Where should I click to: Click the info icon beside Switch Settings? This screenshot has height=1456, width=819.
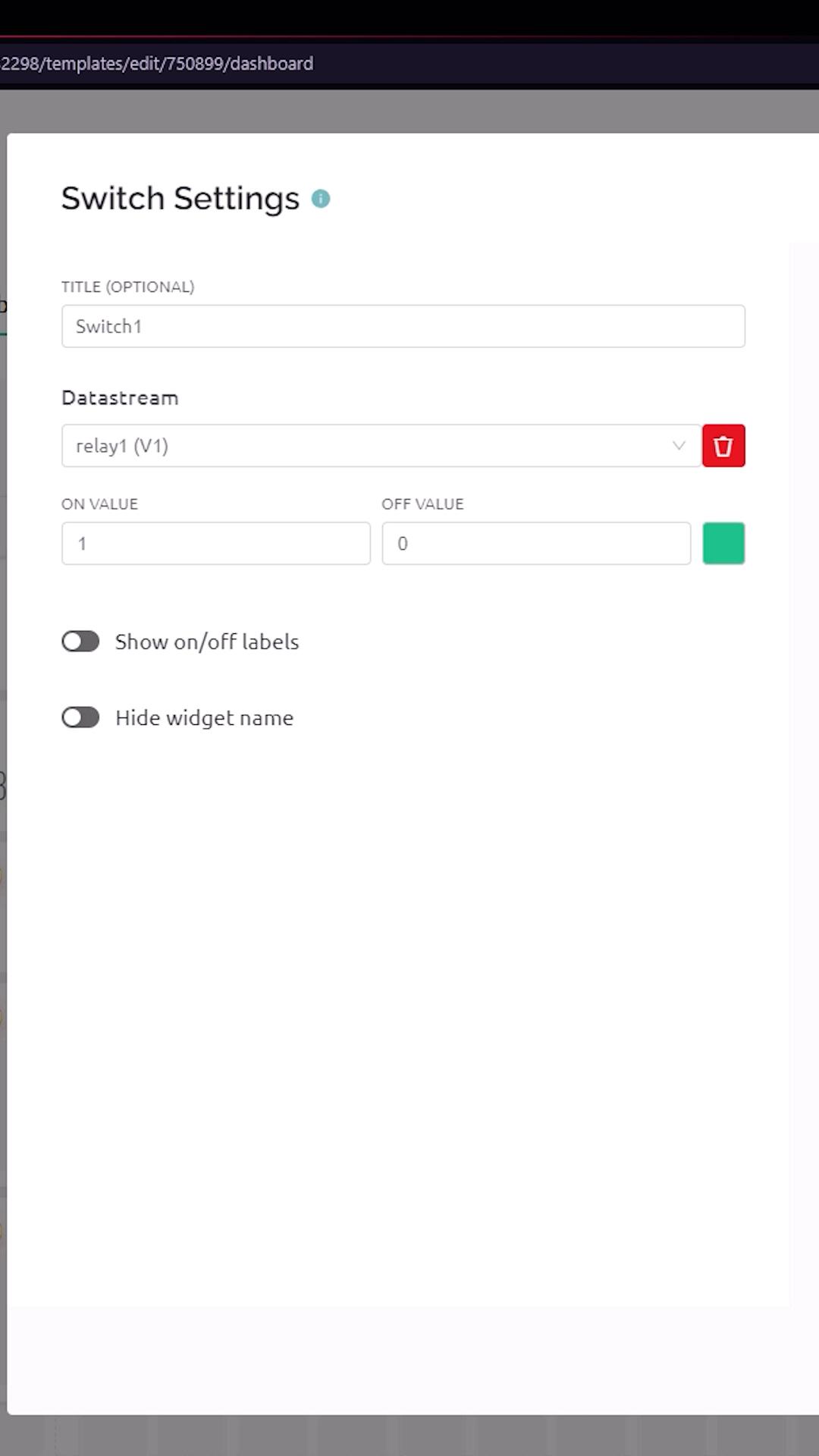(321, 199)
